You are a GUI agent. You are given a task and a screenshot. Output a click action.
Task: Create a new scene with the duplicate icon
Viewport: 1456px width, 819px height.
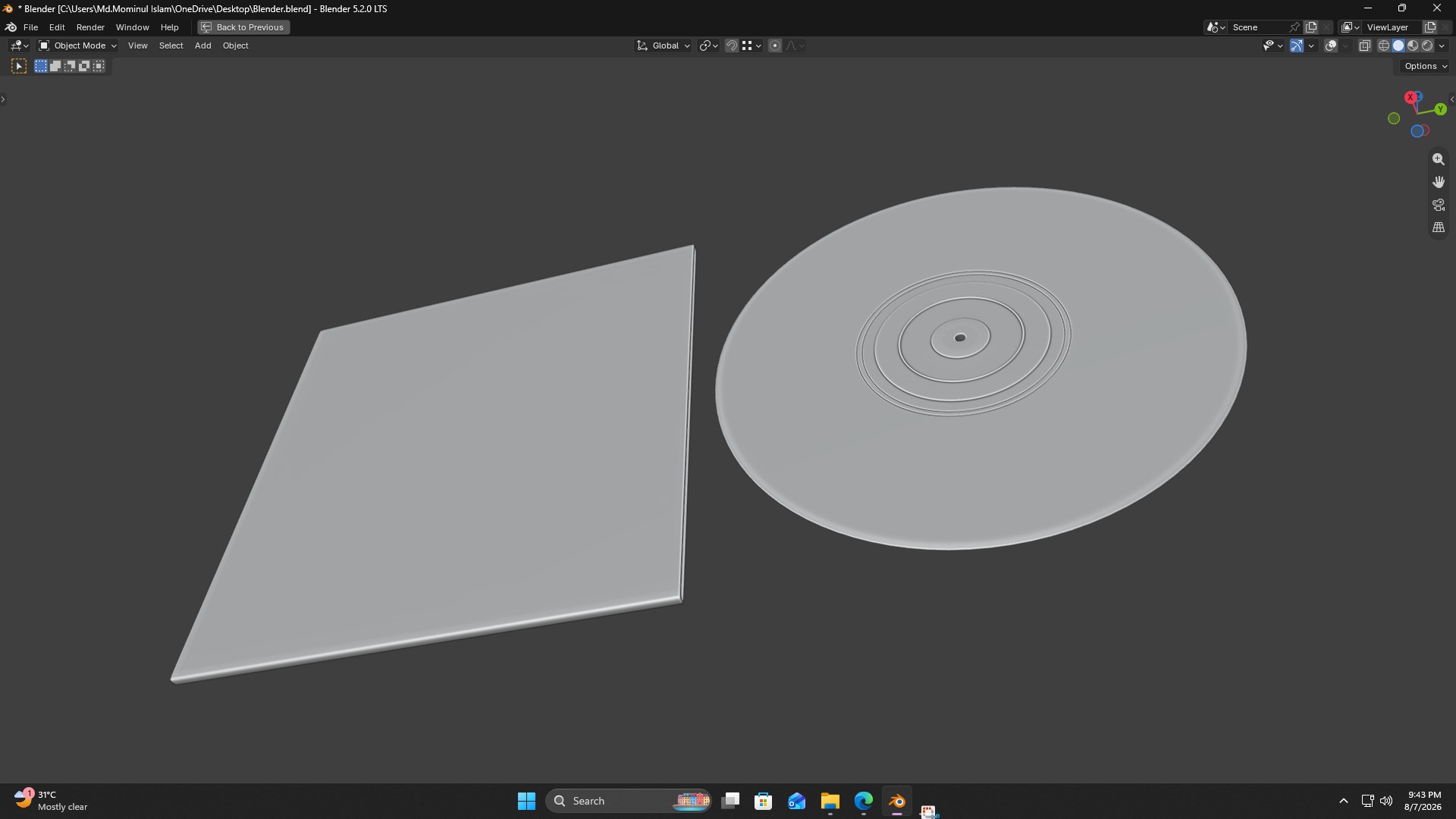coord(1311,27)
